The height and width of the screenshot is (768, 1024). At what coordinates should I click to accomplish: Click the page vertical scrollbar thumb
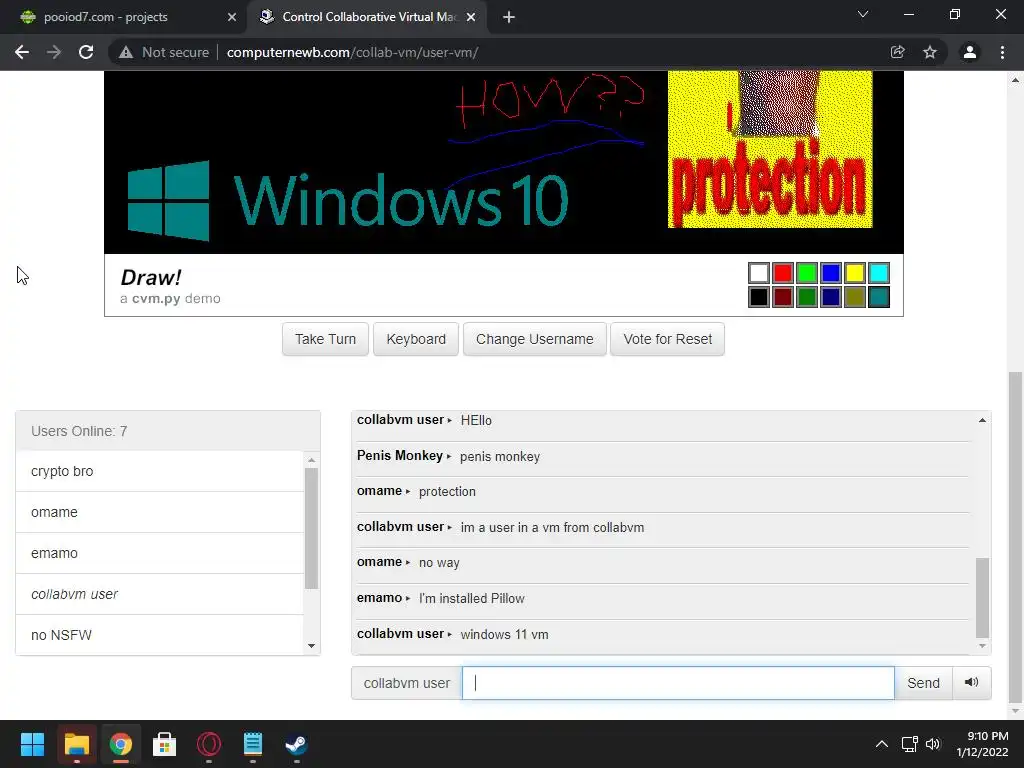click(1016, 536)
